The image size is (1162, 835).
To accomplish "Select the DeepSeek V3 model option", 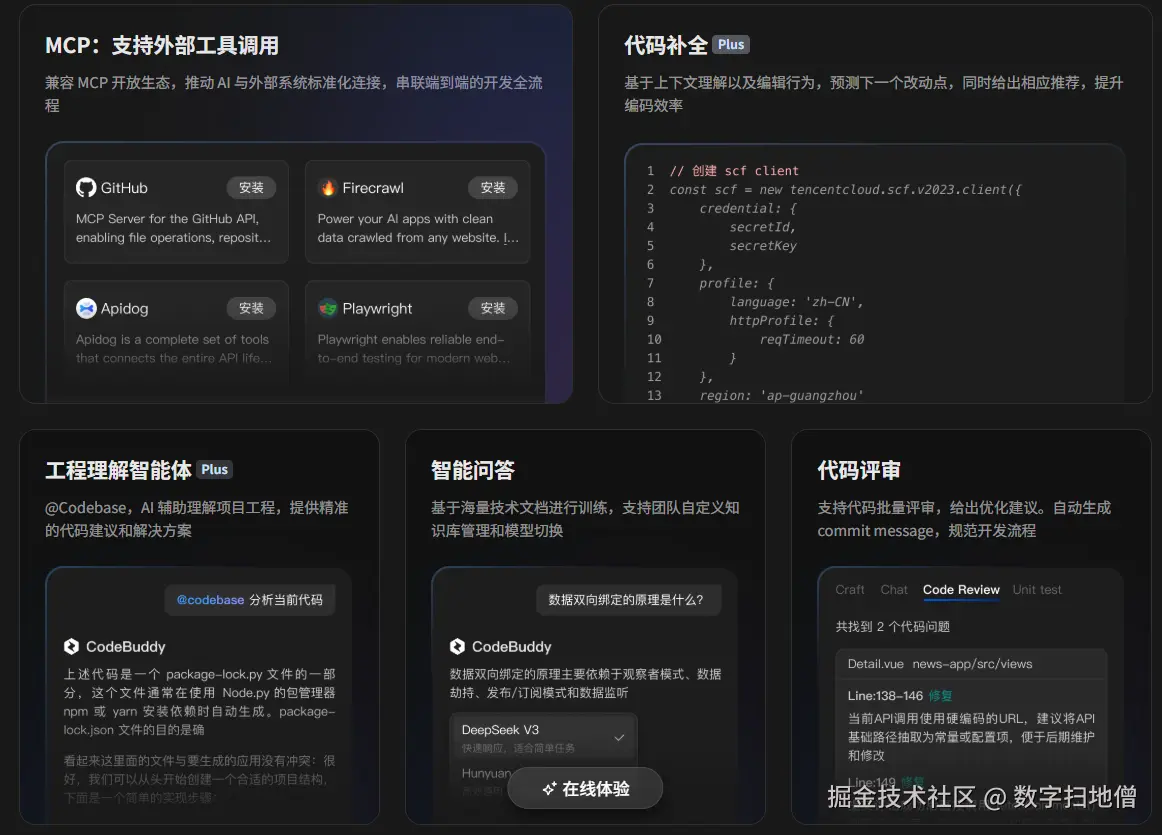I will click(x=543, y=738).
